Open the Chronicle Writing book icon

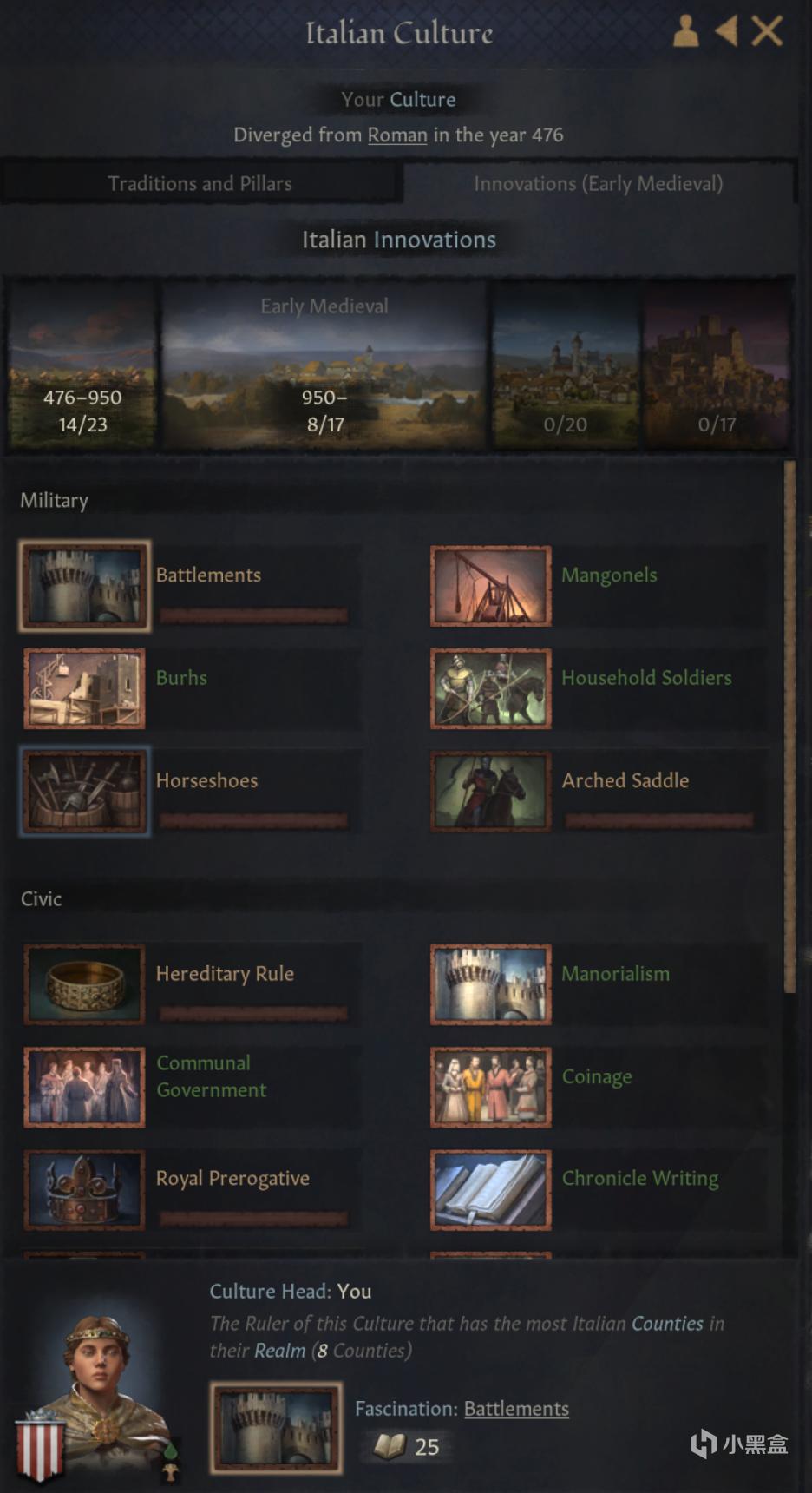point(491,1190)
